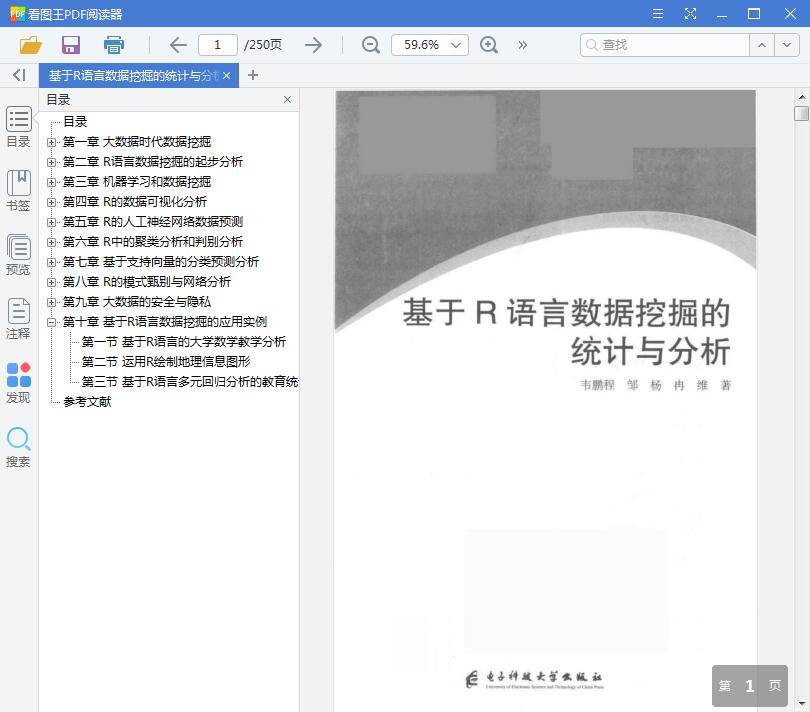Image resolution: width=810 pixels, height=712 pixels.
Task: Open the 书签 bookmarks panel
Action: 19,191
